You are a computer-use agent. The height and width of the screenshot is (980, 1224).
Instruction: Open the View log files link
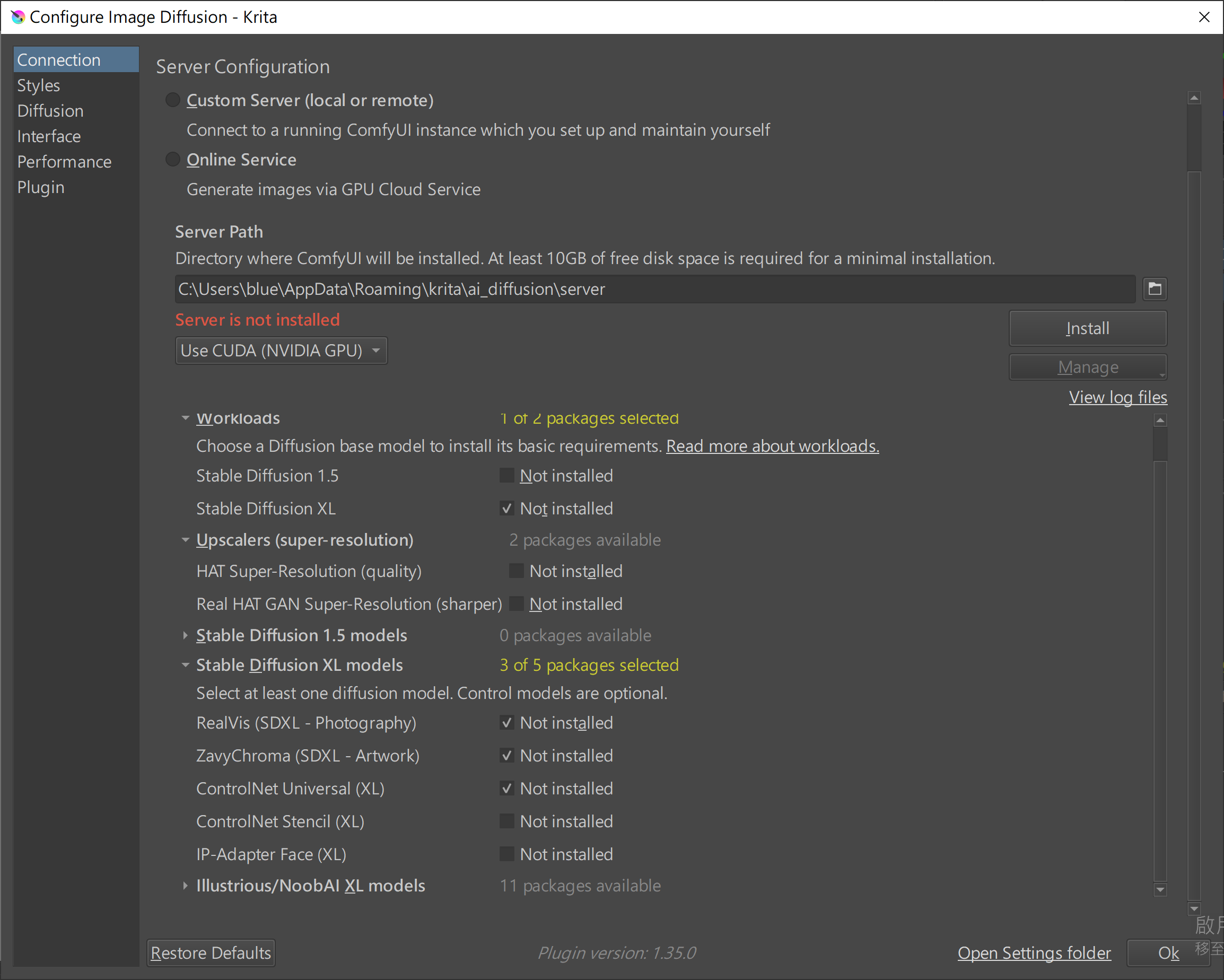[1118, 397]
